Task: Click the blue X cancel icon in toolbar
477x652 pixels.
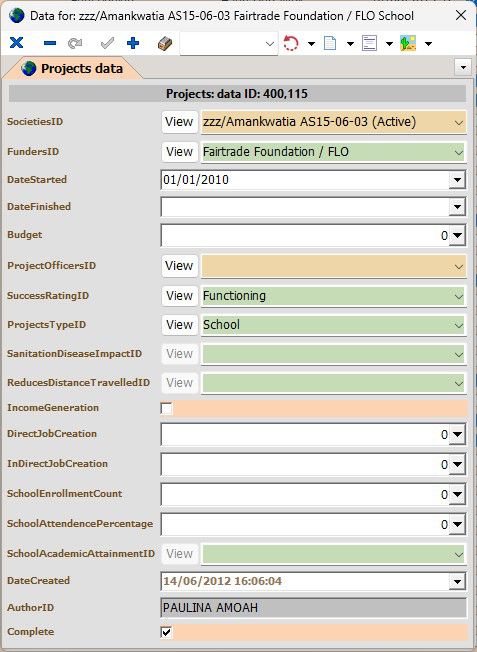Action: point(17,43)
